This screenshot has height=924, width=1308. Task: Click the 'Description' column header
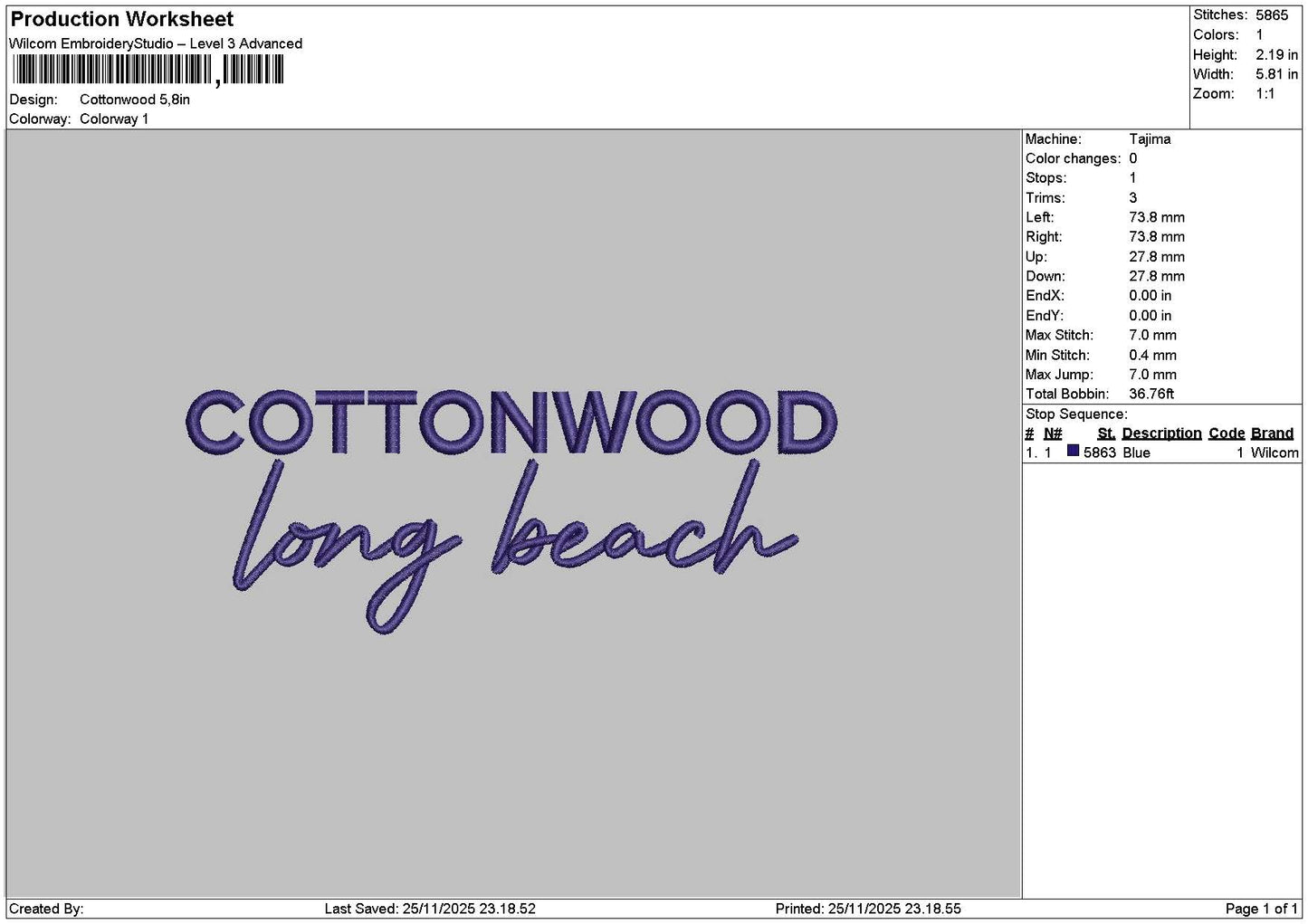tap(1161, 433)
